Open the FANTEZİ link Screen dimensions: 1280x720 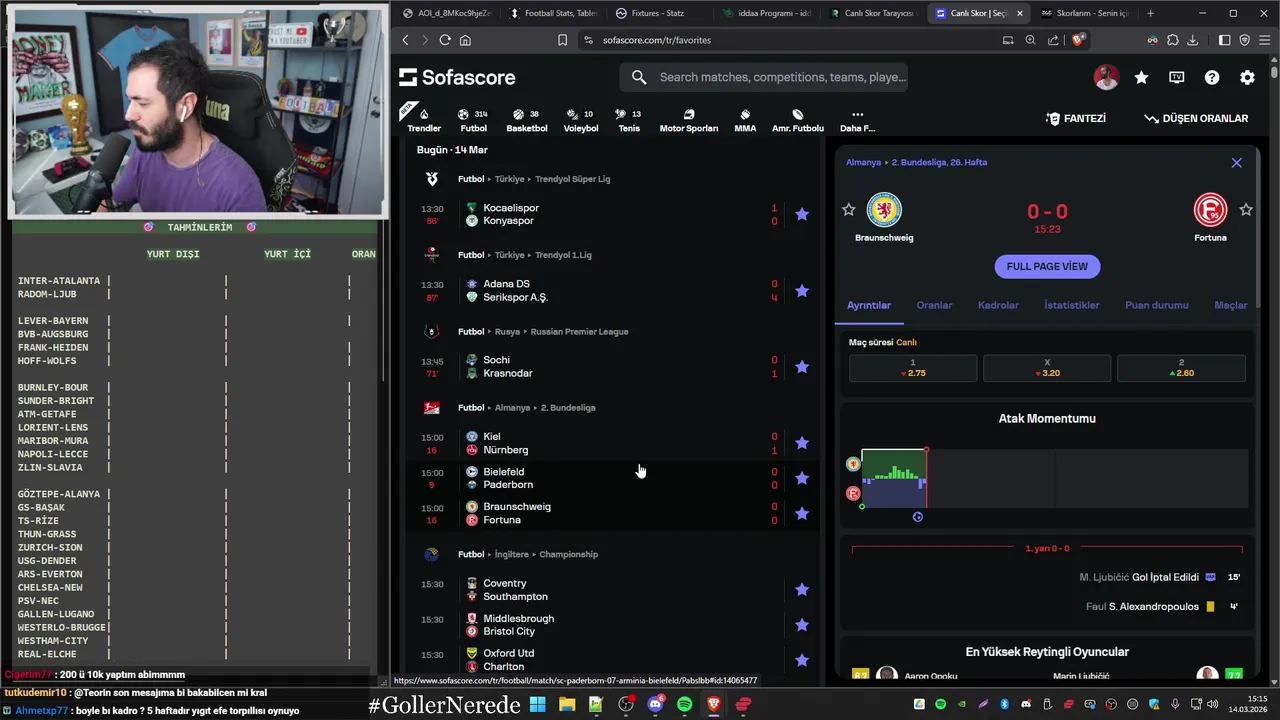pyautogui.click(x=1076, y=118)
